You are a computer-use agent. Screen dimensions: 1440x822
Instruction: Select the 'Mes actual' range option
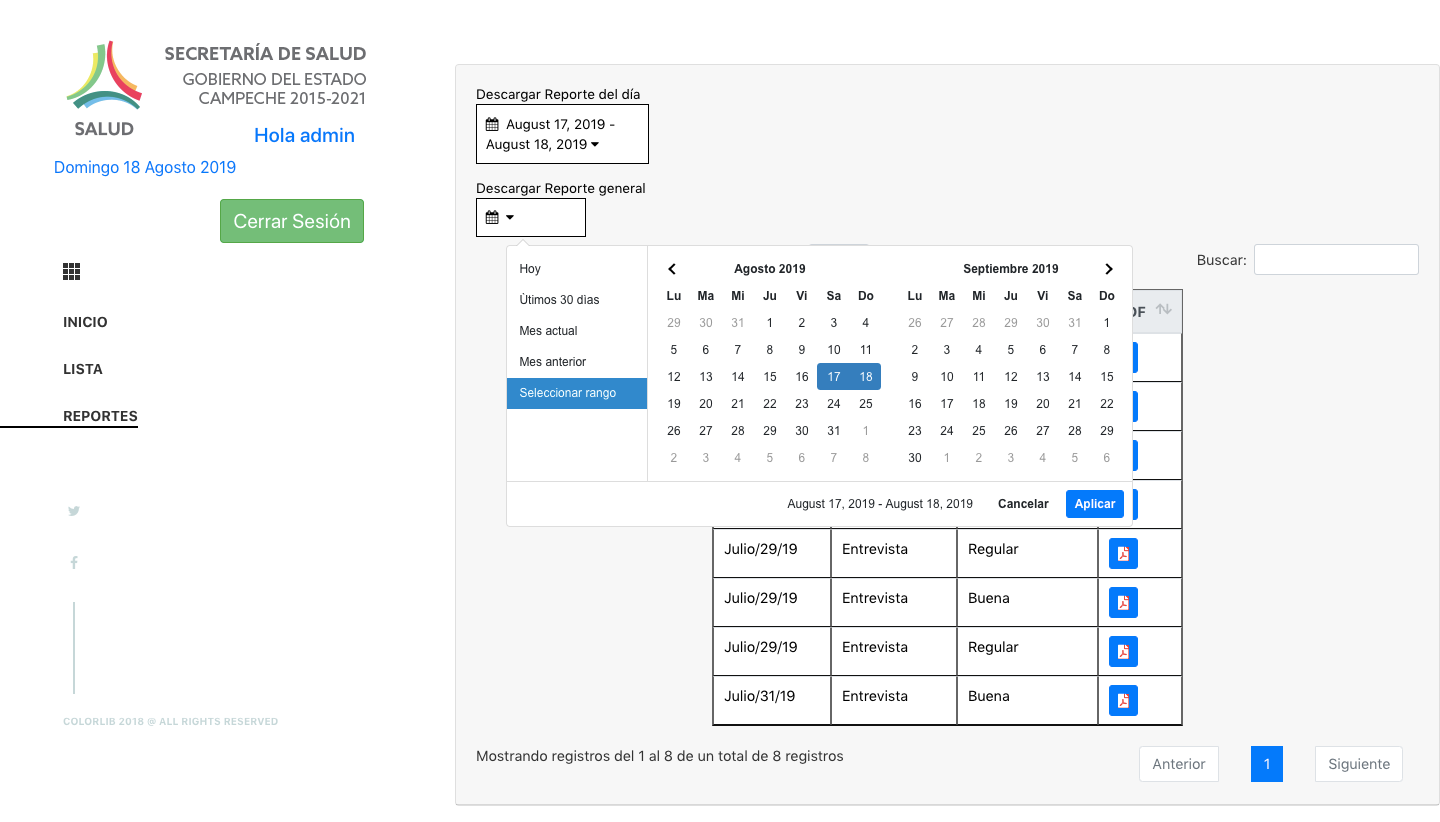coord(549,331)
